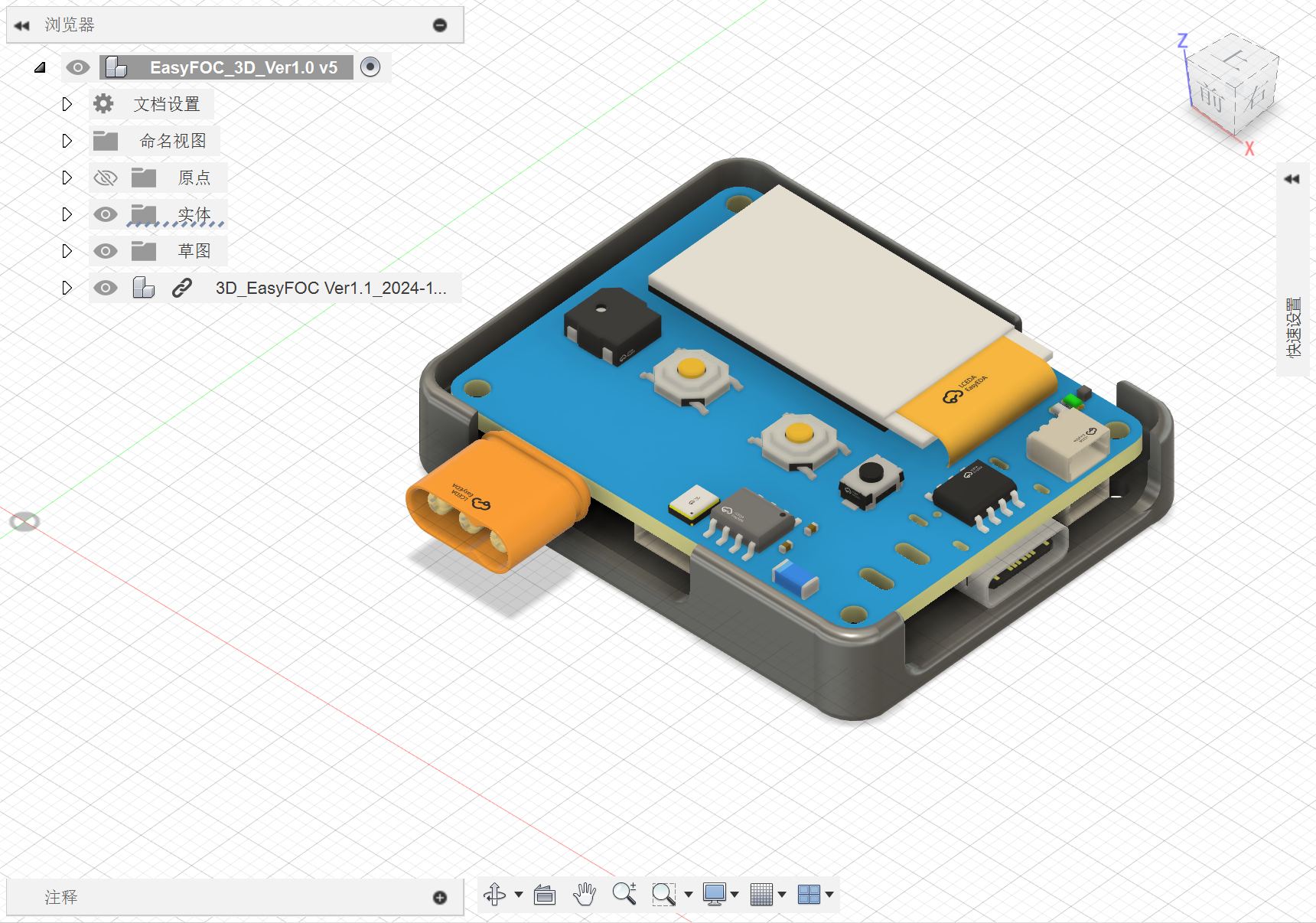This screenshot has width=1316, height=923.
Task: Collapse the browser panel with double-arrow icon
Action: [x=21, y=25]
